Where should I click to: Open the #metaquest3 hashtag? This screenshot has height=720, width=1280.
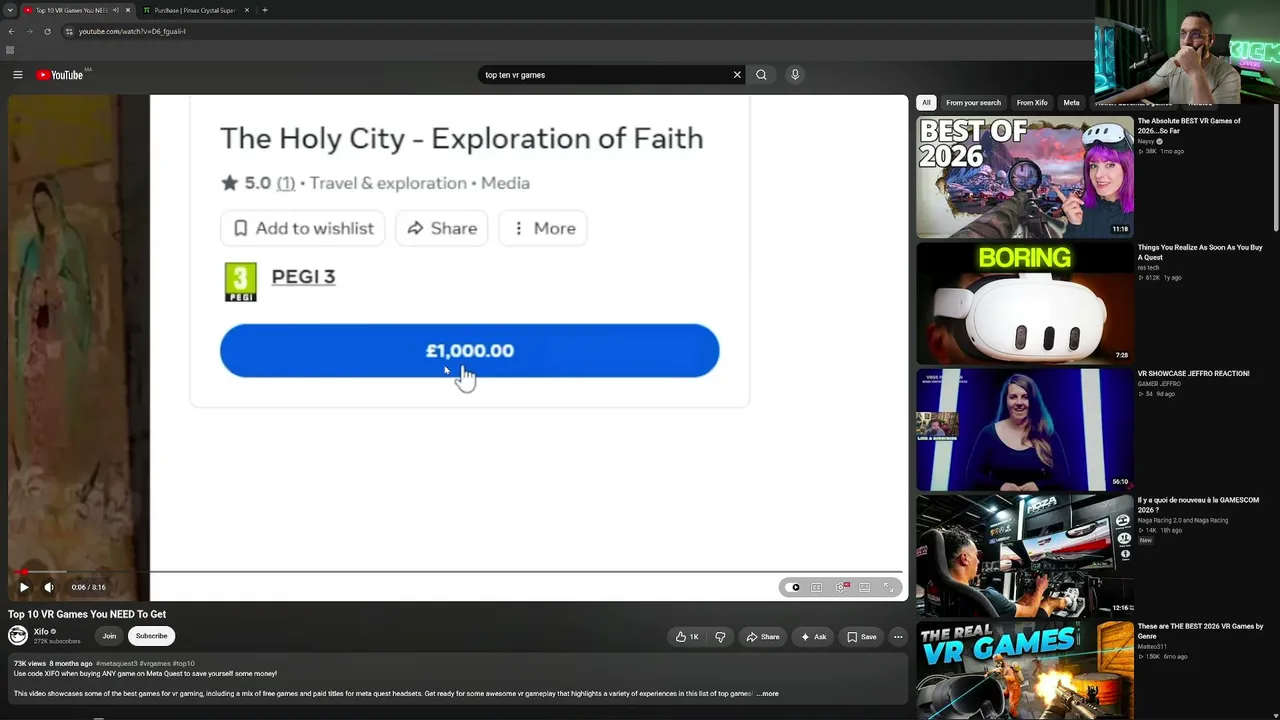[x=117, y=664]
